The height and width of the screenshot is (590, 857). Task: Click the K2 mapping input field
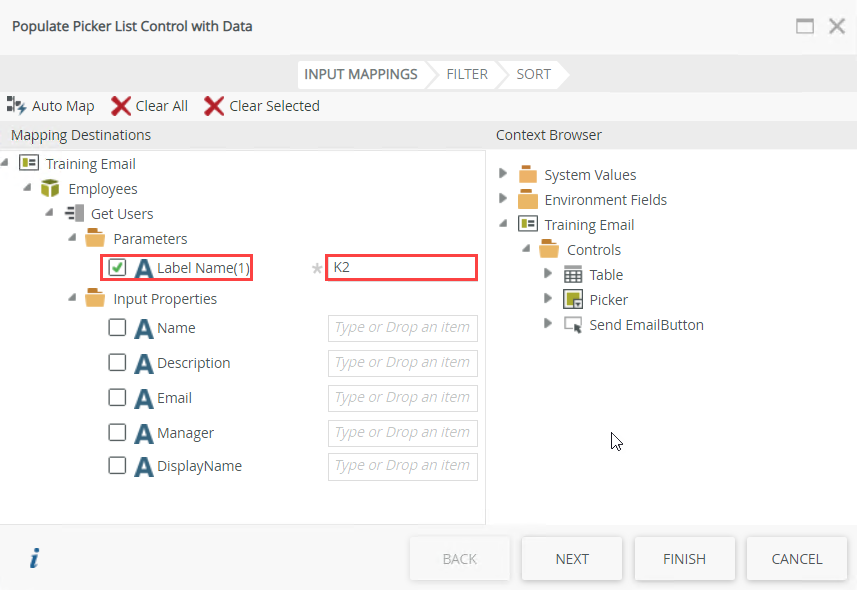[400, 266]
